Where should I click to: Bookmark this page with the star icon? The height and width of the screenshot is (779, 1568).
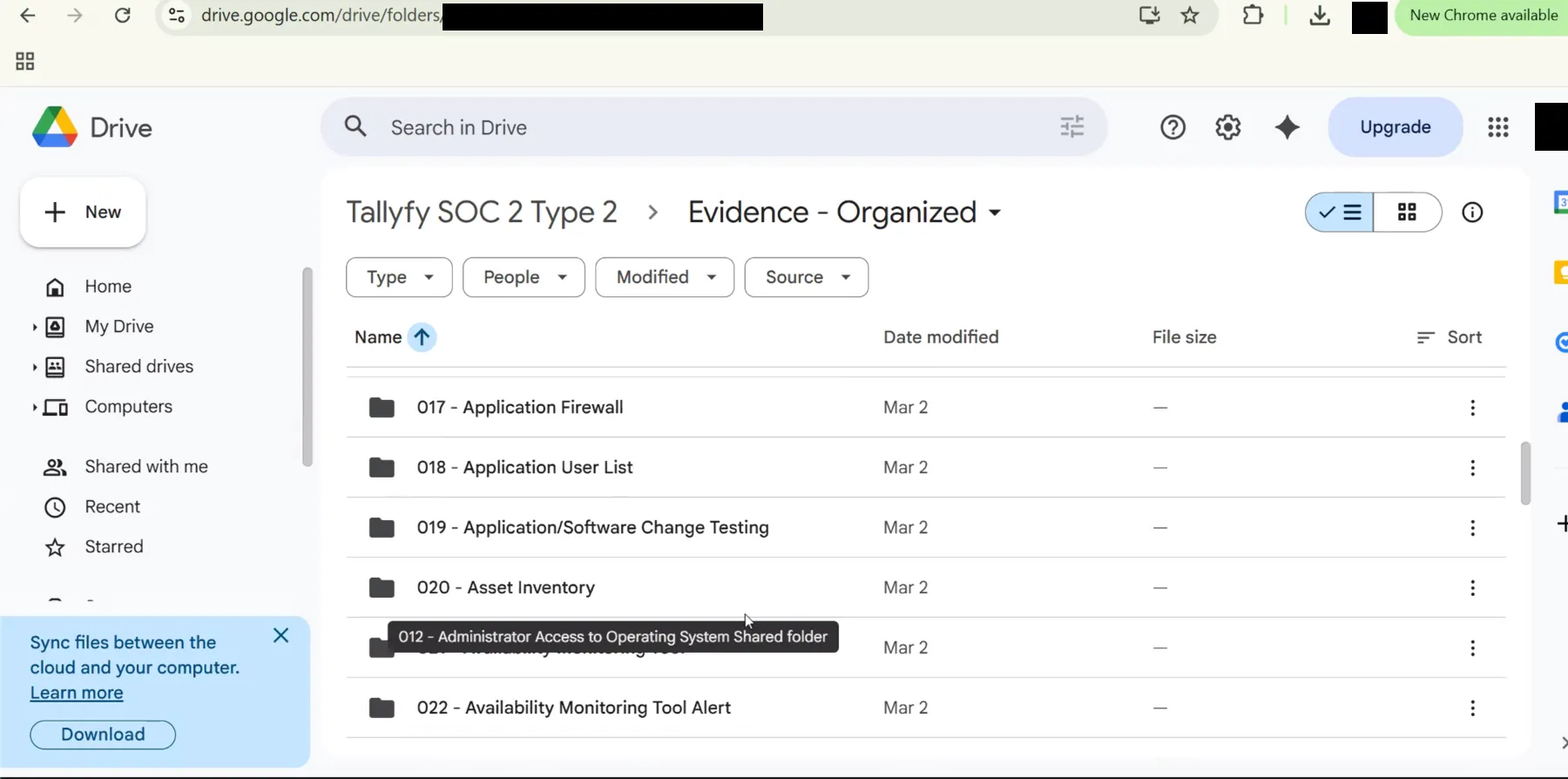click(1190, 15)
